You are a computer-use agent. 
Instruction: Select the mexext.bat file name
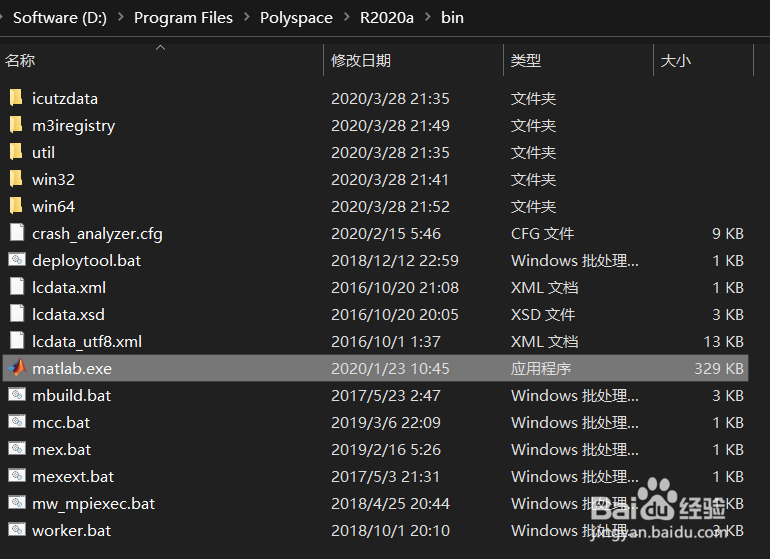click(73, 476)
